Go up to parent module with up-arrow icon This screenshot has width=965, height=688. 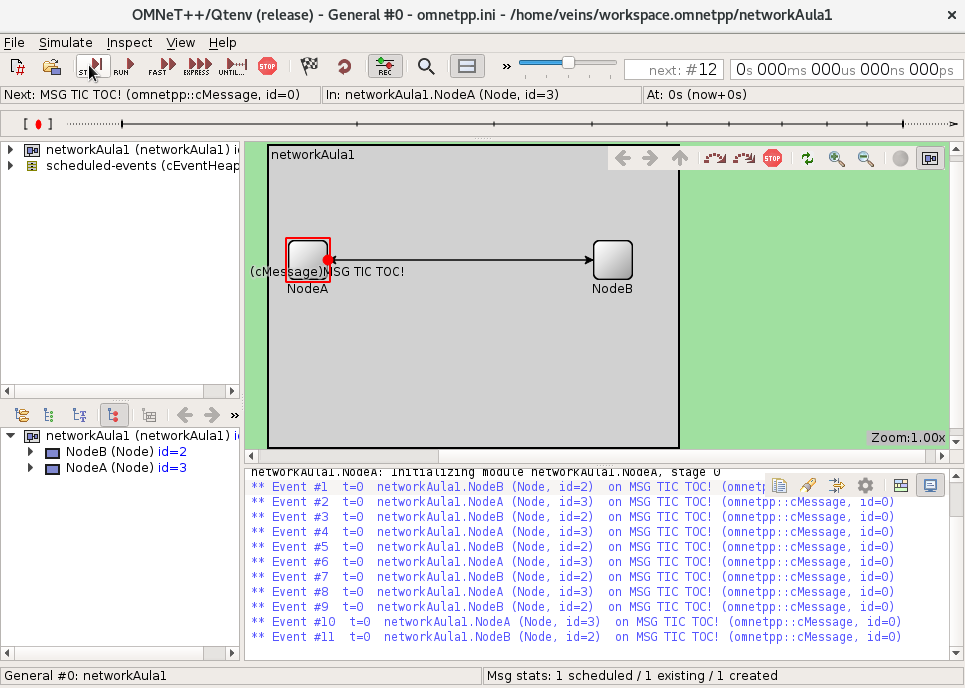(x=679, y=158)
